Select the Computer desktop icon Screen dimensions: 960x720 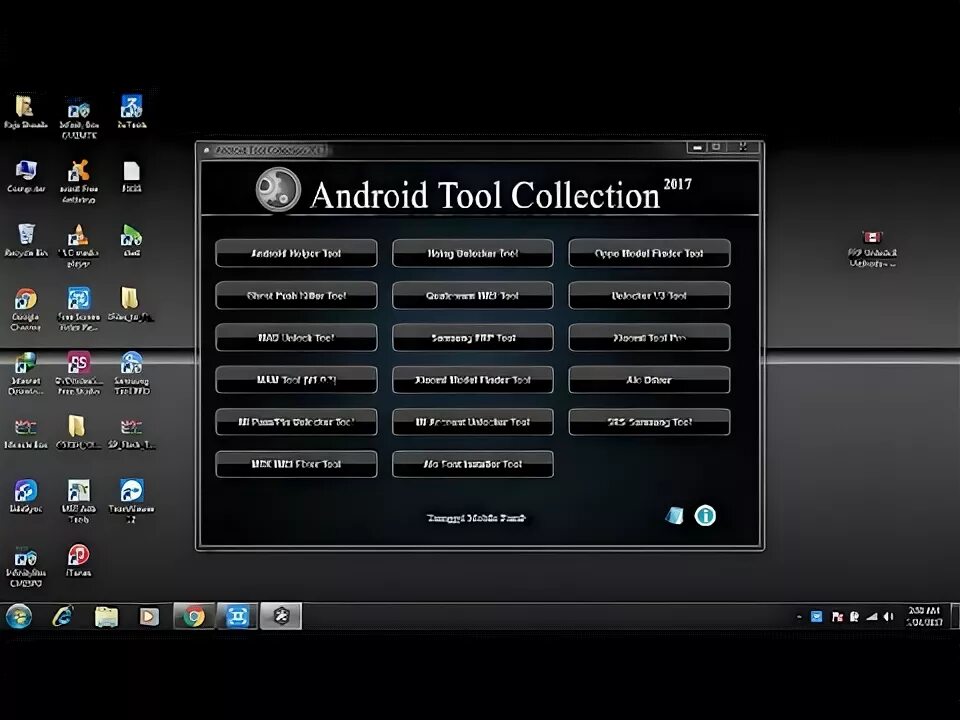coord(26,176)
